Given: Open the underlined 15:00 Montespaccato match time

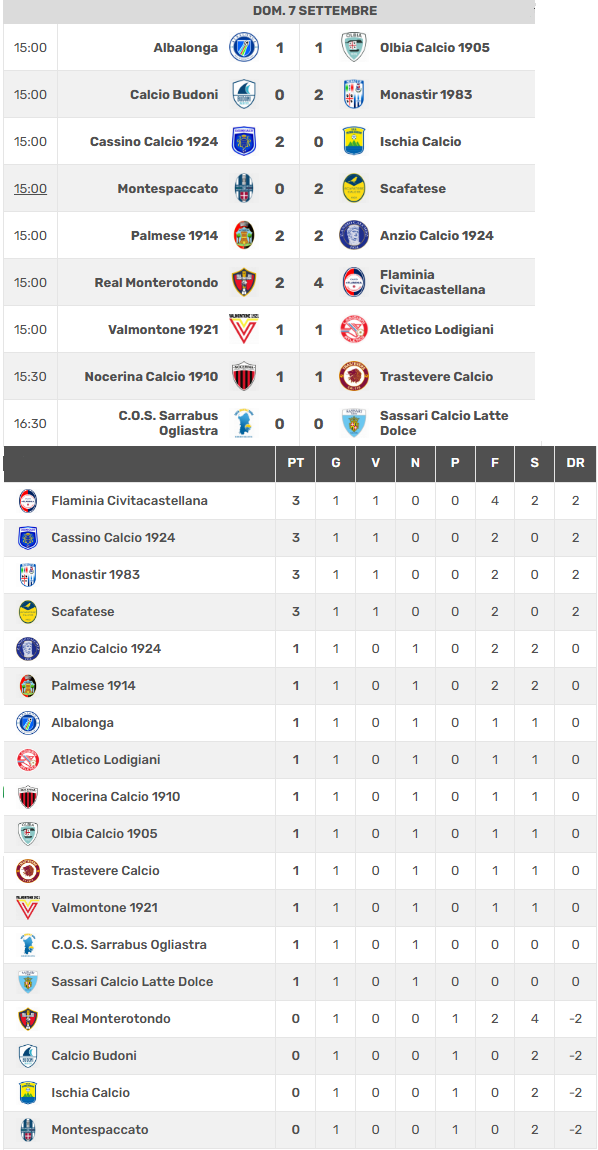Looking at the screenshot, I should (x=30, y=188).
